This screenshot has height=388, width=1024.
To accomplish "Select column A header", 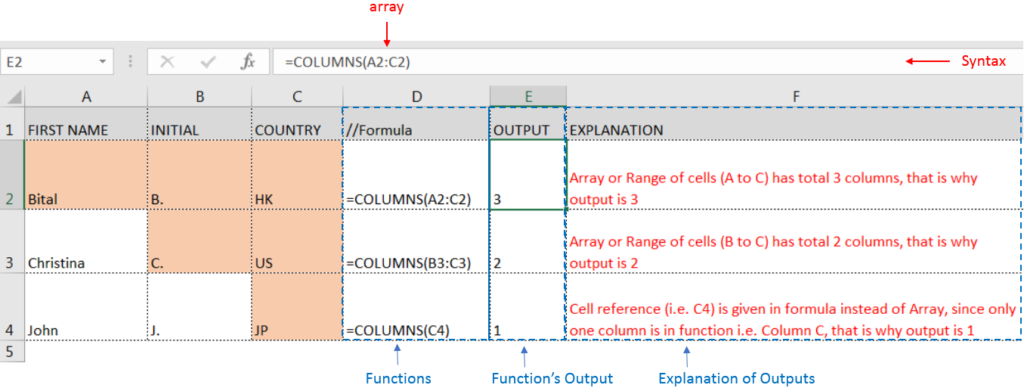I will [x=86, y=97].
